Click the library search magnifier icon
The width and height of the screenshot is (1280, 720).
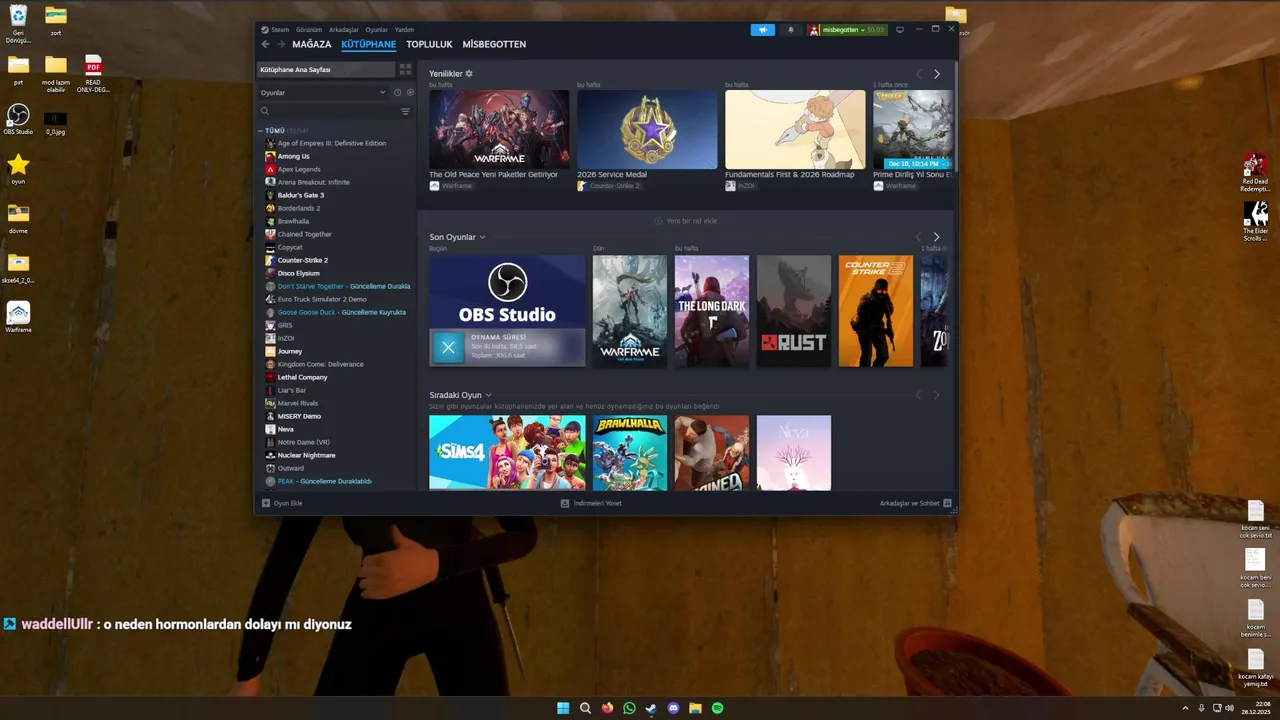[x=265, y=111]
